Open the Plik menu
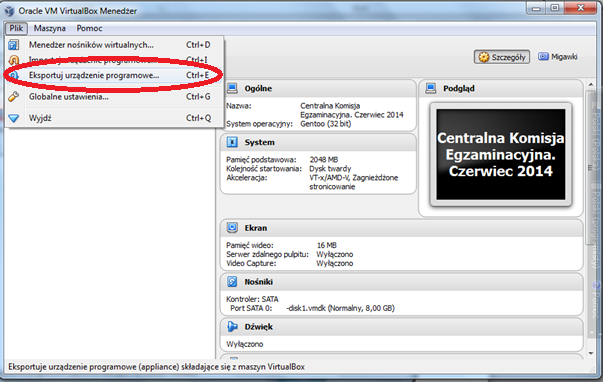 point(16,28)
